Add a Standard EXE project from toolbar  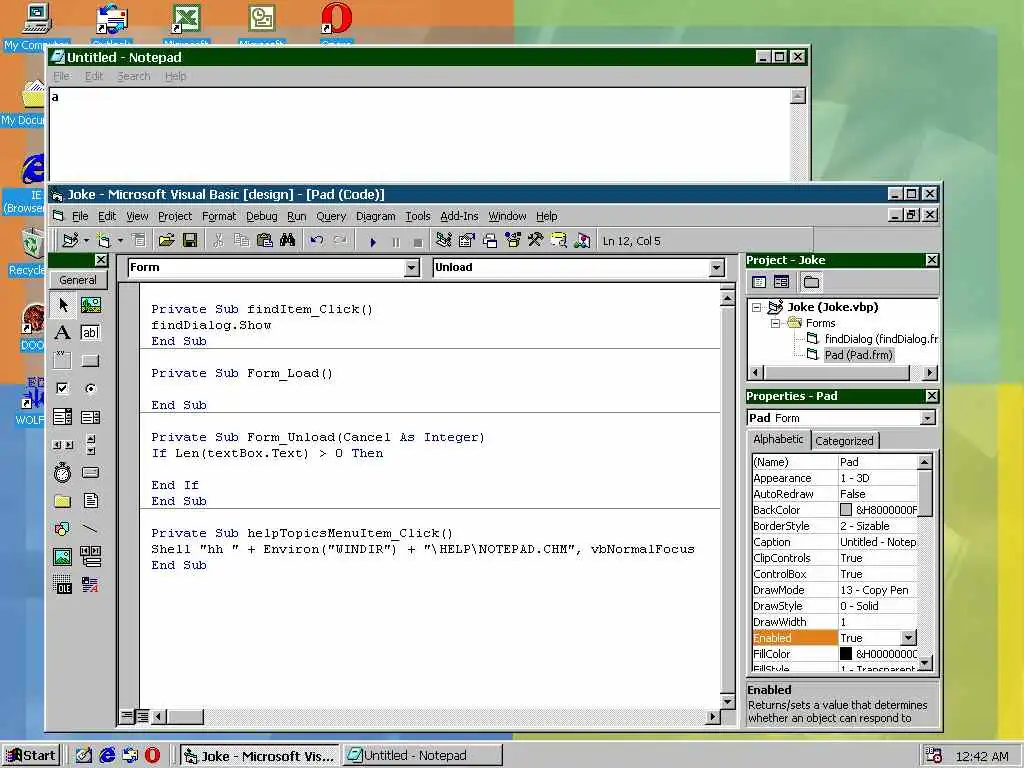click(70, 241)
